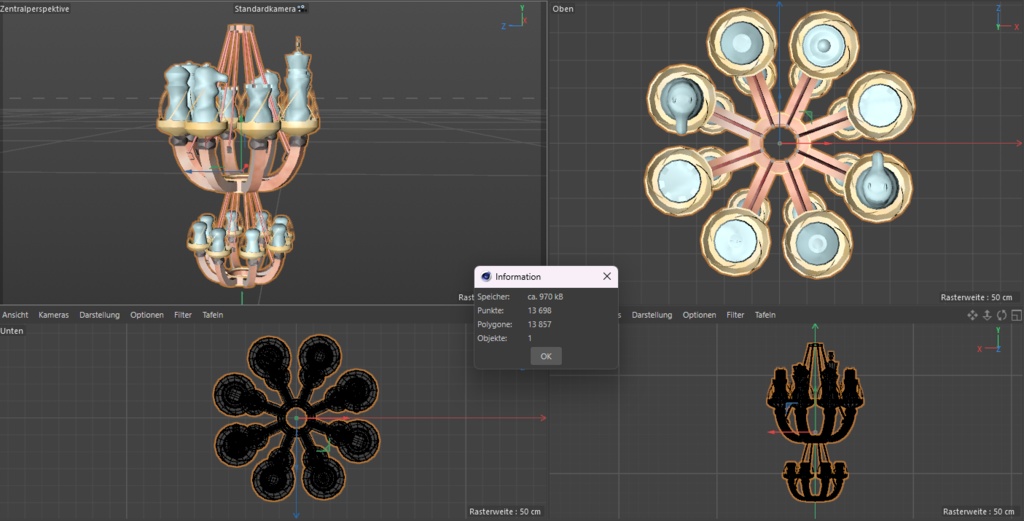Click the chandelier center hub in Oben view
Image resolution: width=1024 pixels, height=521 pixels.
pyautogui.click(x=779, y=142)
